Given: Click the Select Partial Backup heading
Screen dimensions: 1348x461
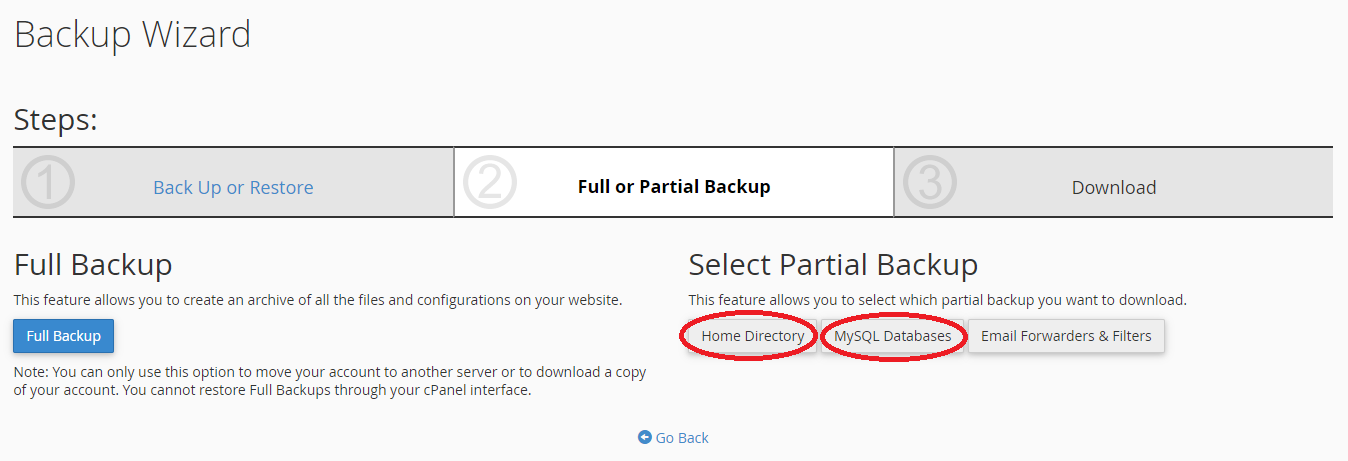Looking at the screenshot, I should pyautogui.click(x=833, y=265).
